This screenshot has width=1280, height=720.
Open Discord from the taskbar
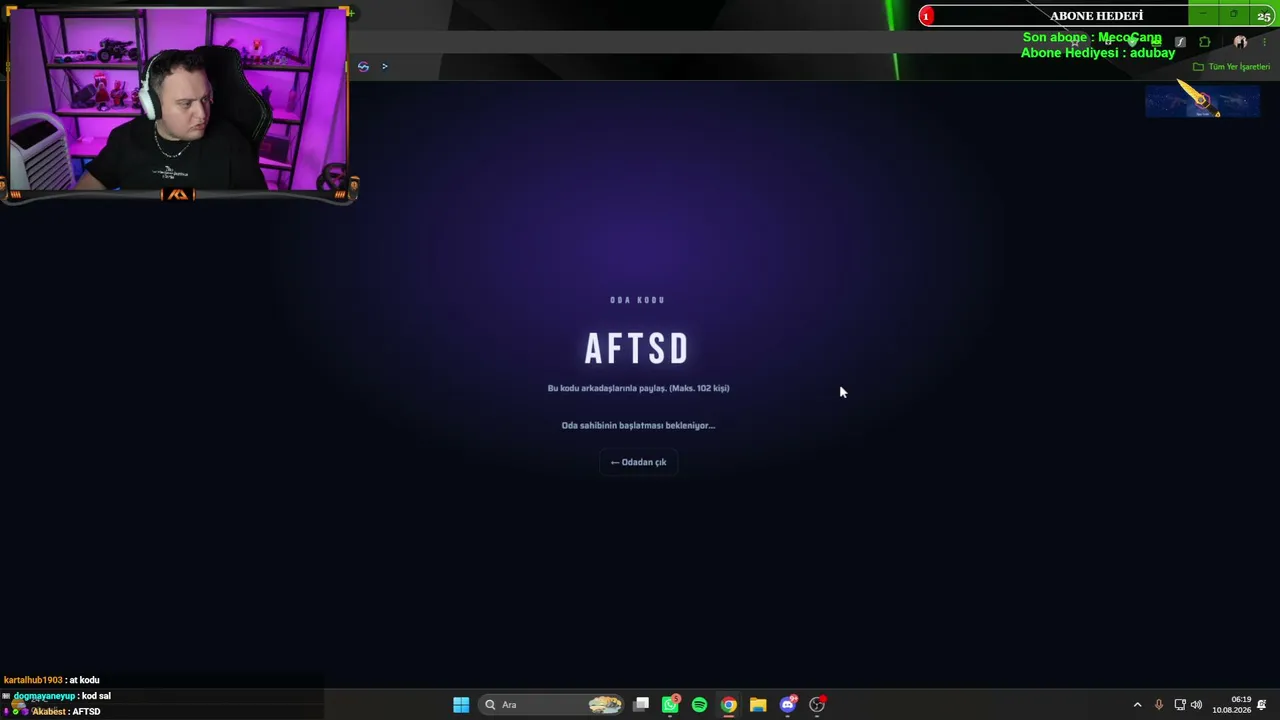[788, 705]
